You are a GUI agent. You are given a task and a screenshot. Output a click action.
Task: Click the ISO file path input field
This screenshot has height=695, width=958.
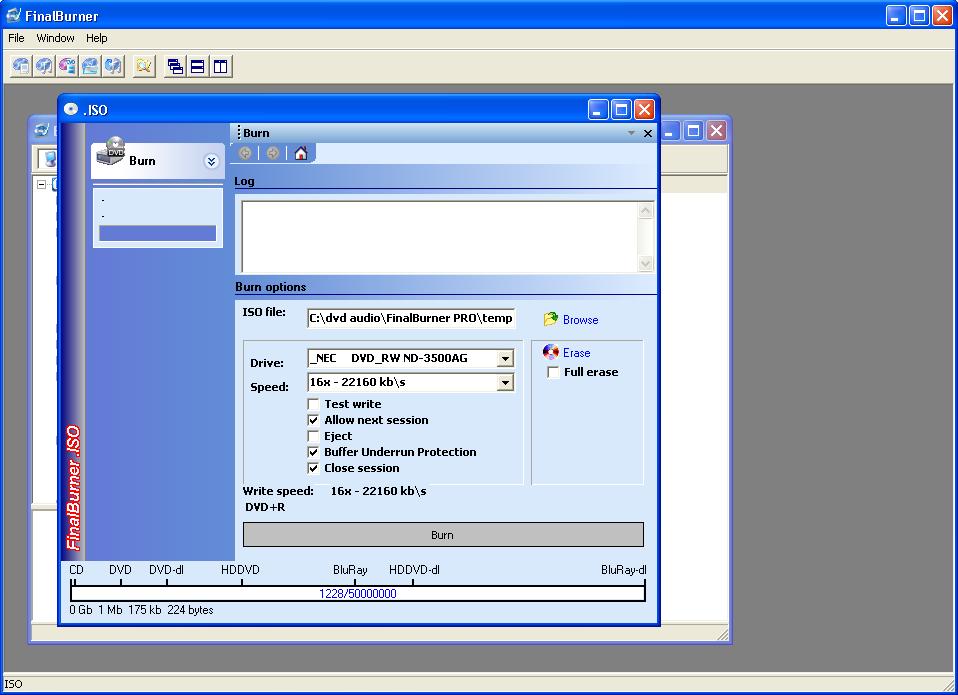(x=411, y=318)
